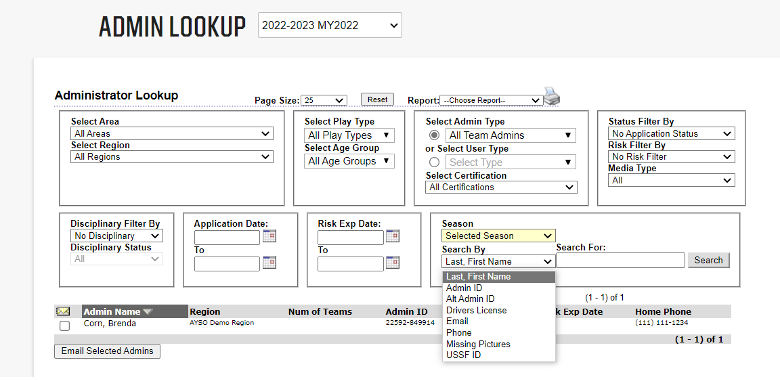
Task: Sort by Home Phone column header
Action: point(663,312)
